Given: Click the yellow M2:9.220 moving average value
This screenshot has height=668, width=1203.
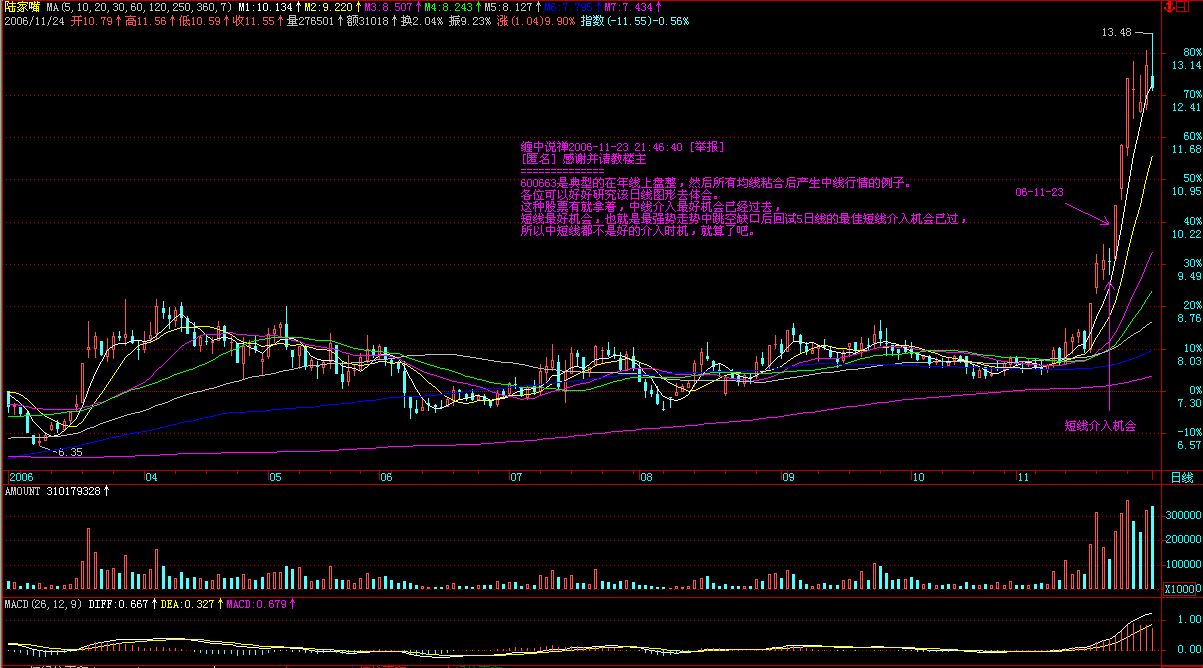Looking at the screenshot, I should point(328,7).
